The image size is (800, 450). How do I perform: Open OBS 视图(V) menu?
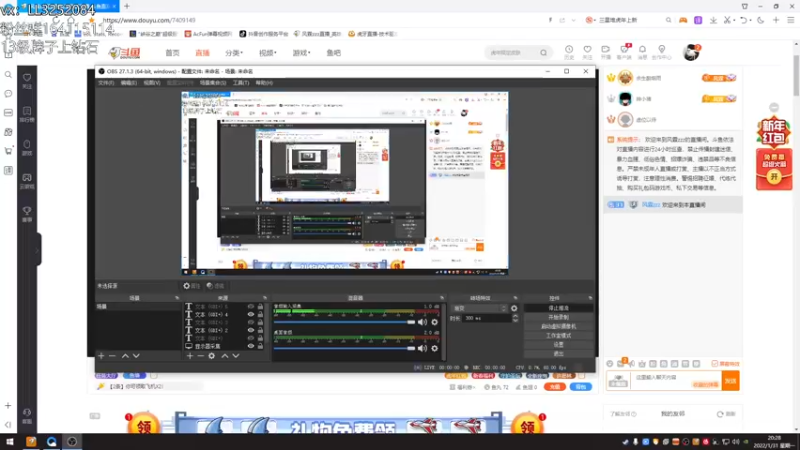(152, 83)
